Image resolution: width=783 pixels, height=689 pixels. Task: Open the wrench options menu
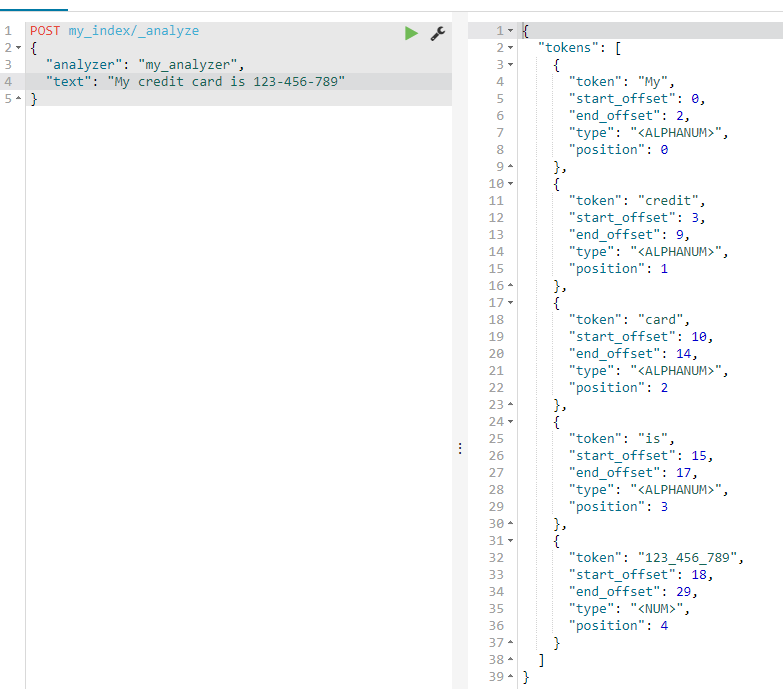pyautogui.click(x=438, y=33)
